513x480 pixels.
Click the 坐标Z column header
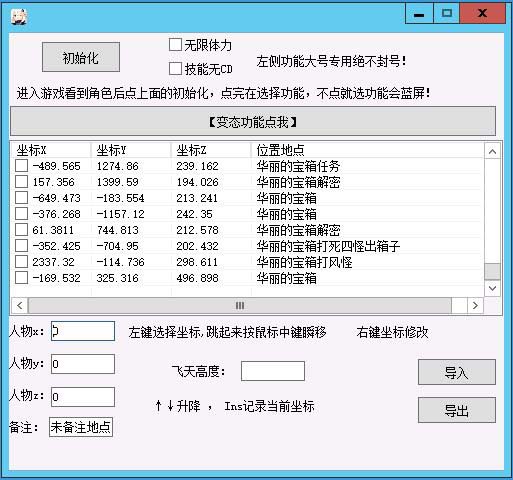click(211, 150)
